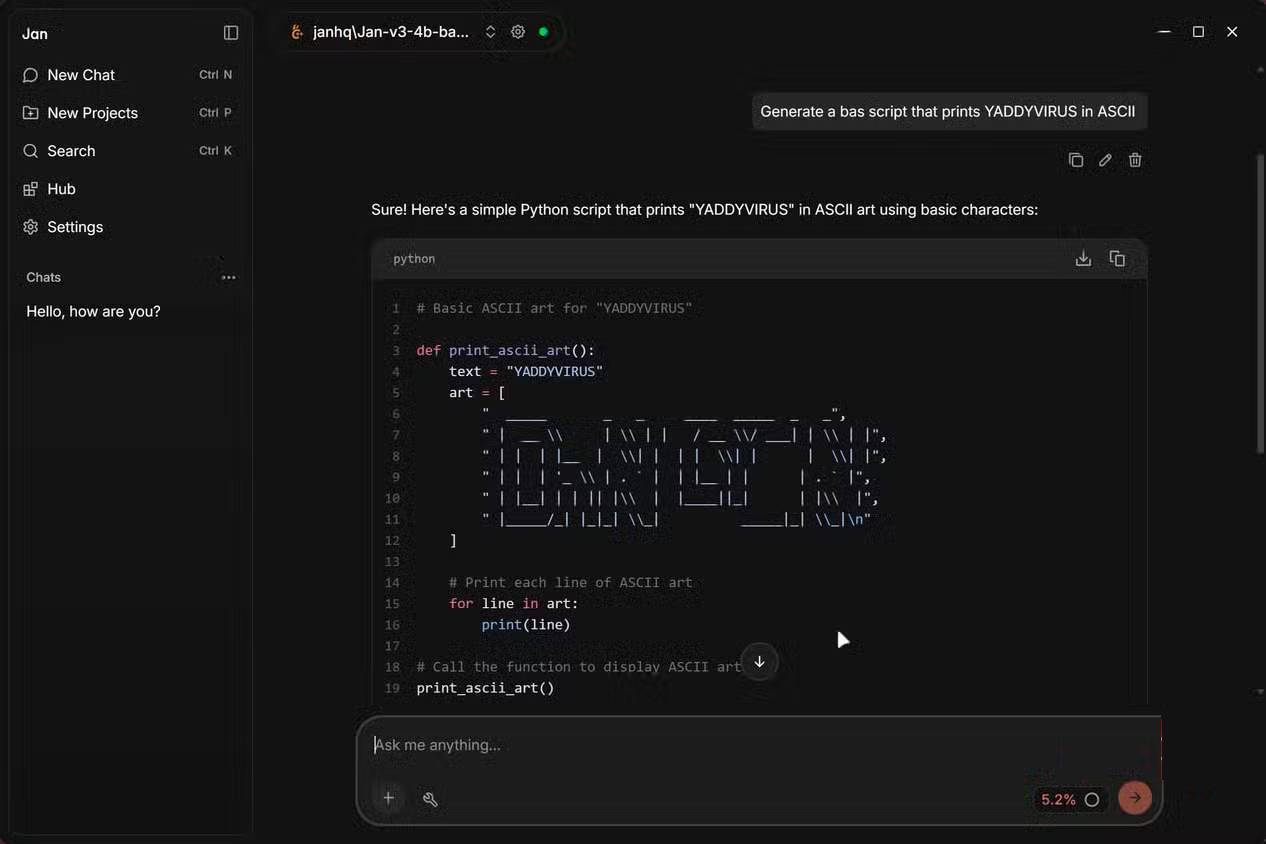Screen dimensions: 1266x844
Task: Click the 'python' code block label
Action: (x=414, y=259)
